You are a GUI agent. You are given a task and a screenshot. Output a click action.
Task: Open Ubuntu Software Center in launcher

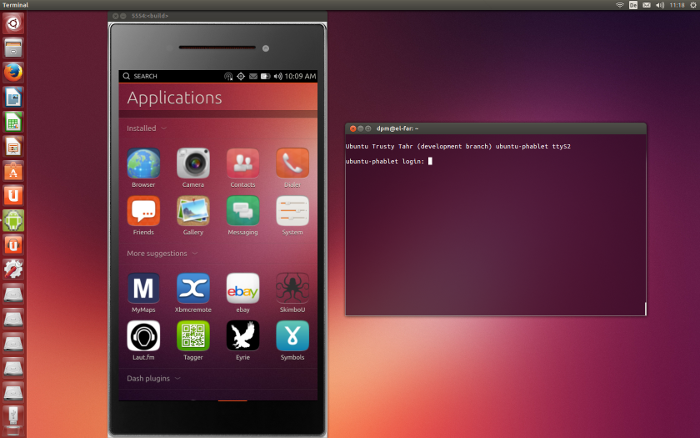coord(13,171)
